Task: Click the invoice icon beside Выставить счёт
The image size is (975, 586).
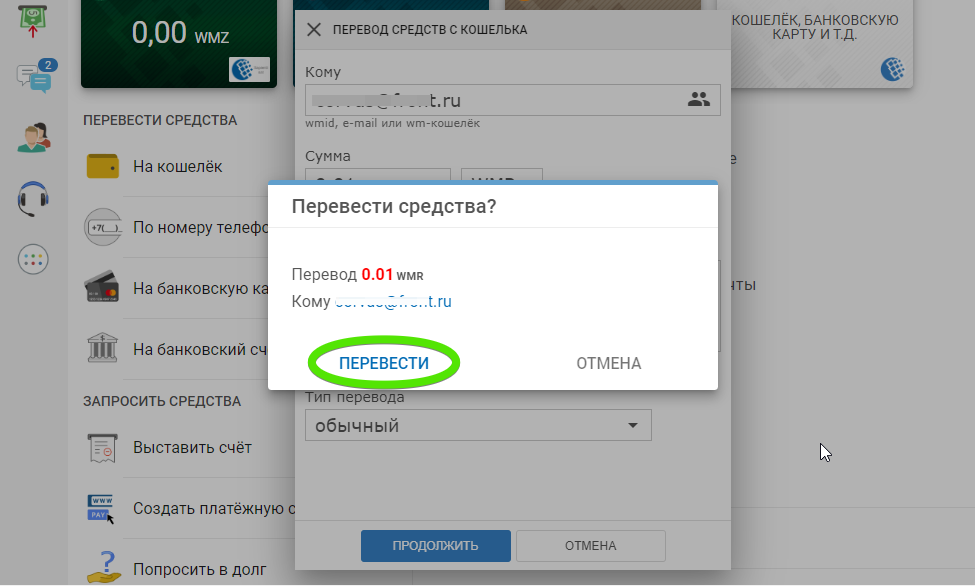Action: pyautogui.click(x=103, y=448)
